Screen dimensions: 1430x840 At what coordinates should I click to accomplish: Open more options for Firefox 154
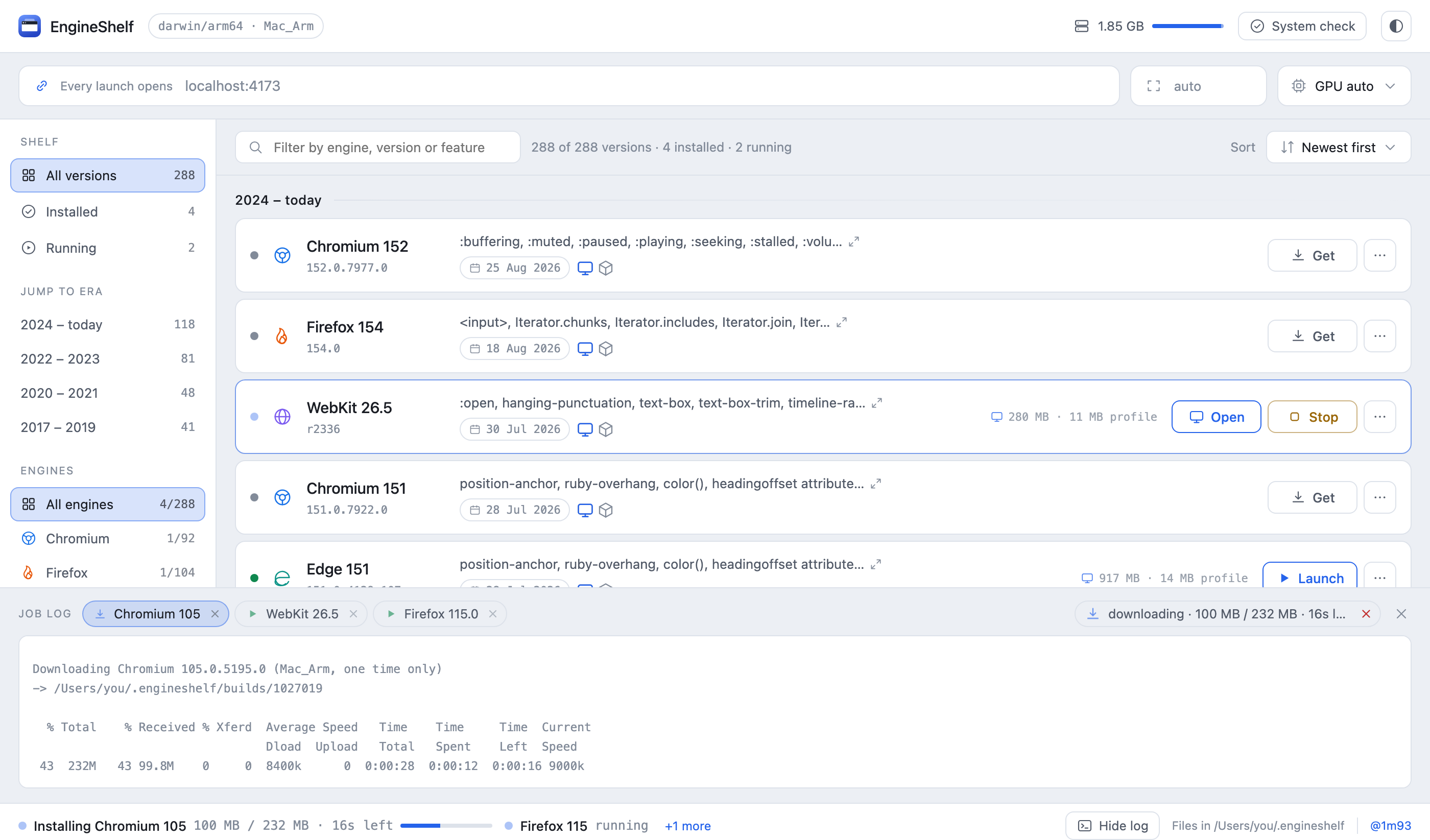tap(1379, 336)
